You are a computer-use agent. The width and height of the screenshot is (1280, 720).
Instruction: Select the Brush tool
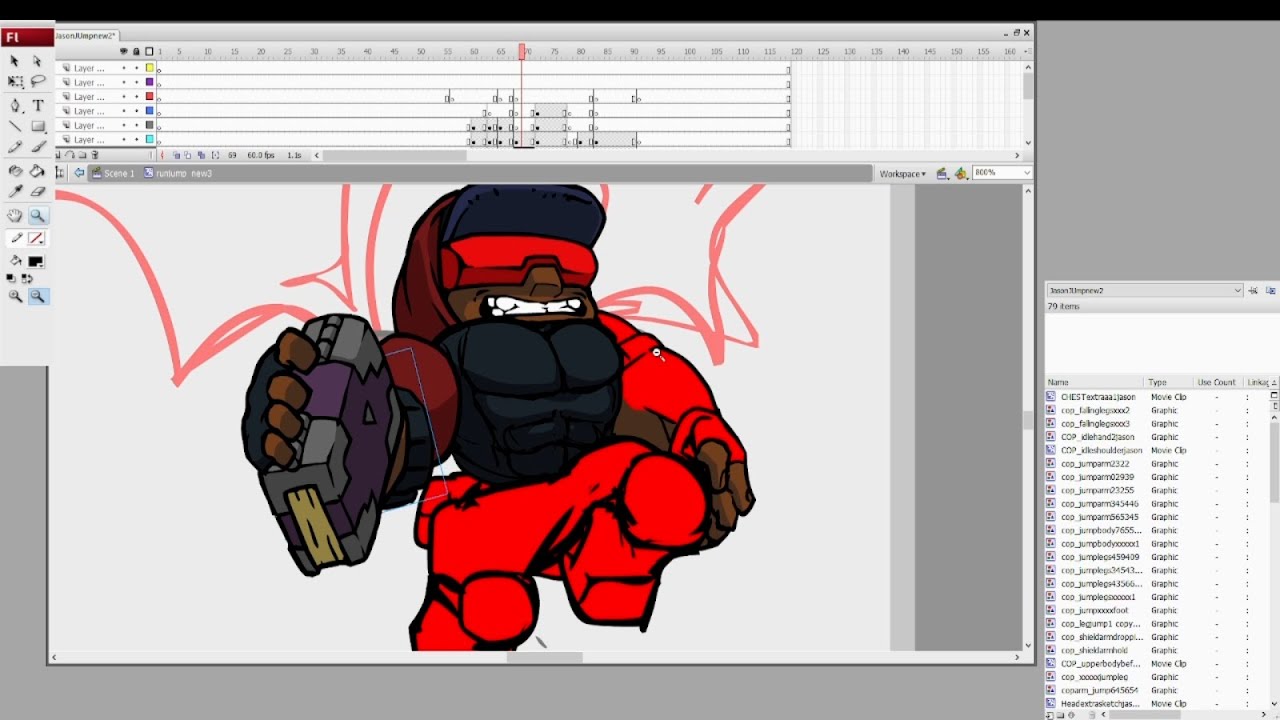(x=37, y=147)
